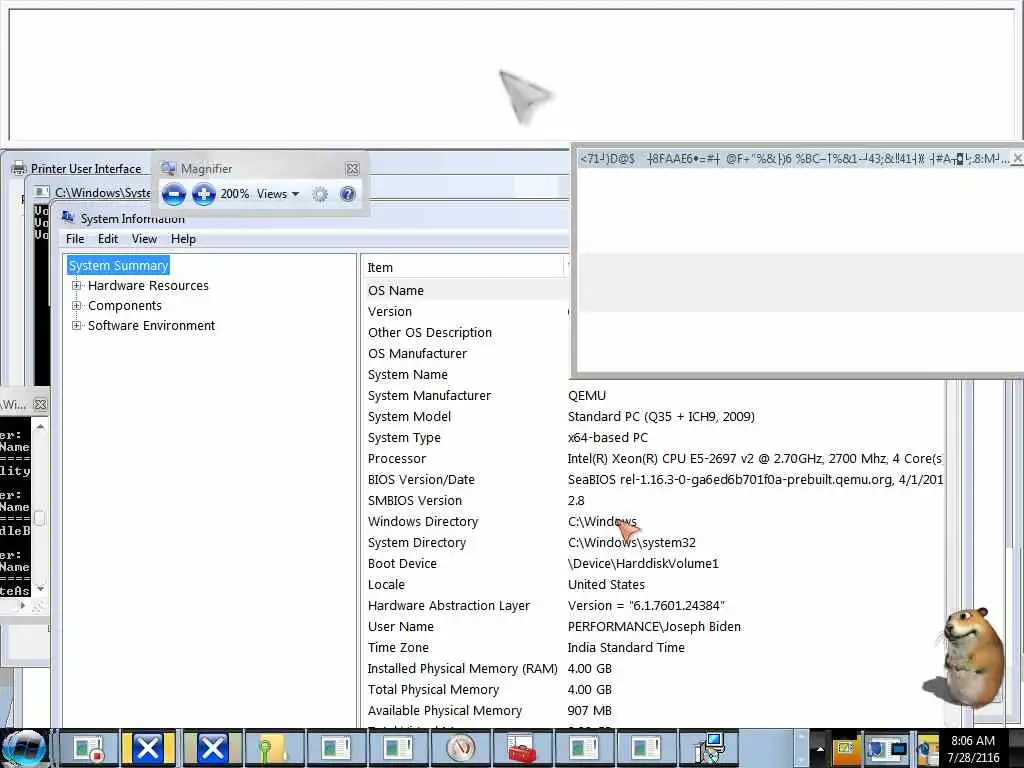Expand the Hardware Resources plus box
1024x768 pixels.
click(76, 285)
